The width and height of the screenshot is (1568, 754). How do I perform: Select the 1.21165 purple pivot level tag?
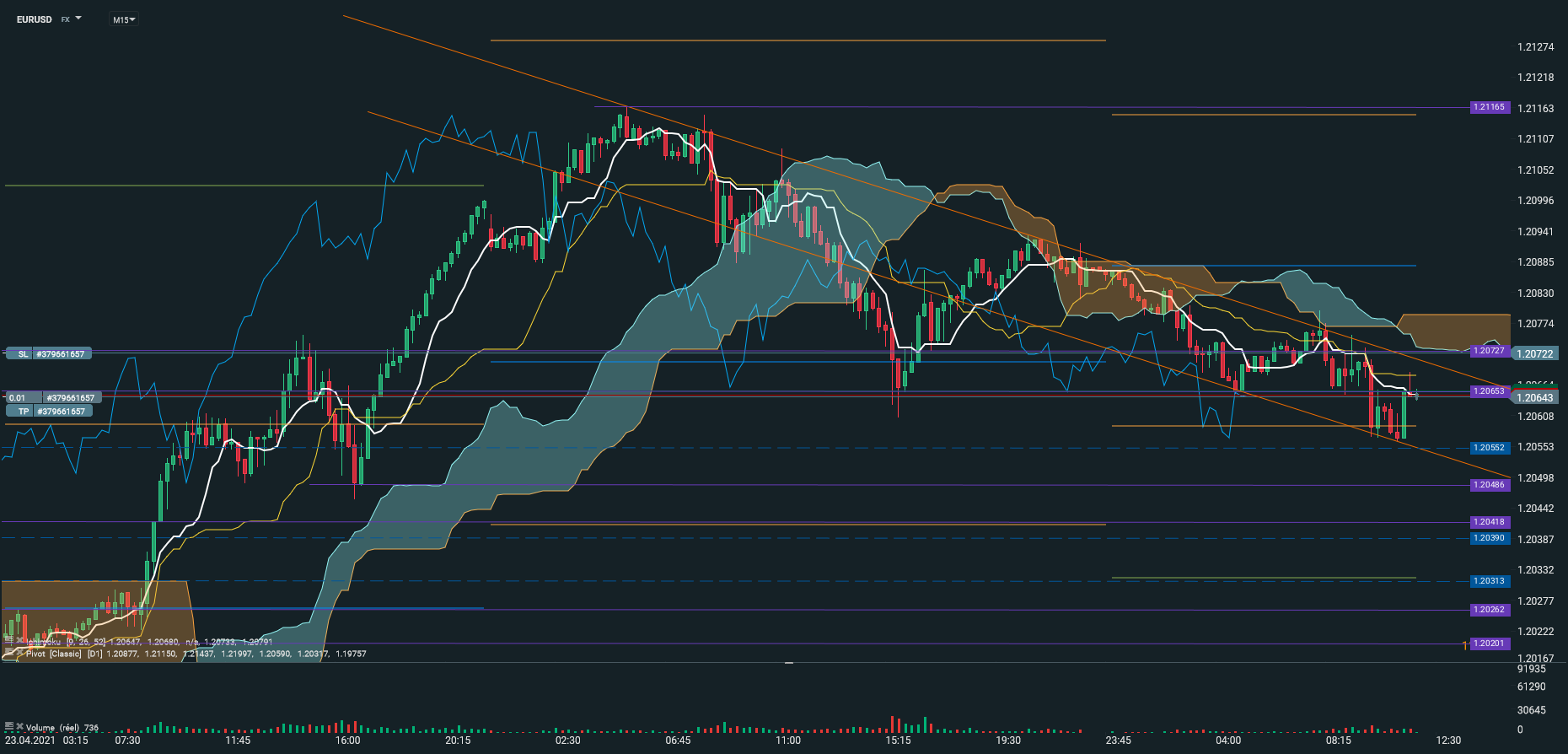click(x=1489, y=107)
